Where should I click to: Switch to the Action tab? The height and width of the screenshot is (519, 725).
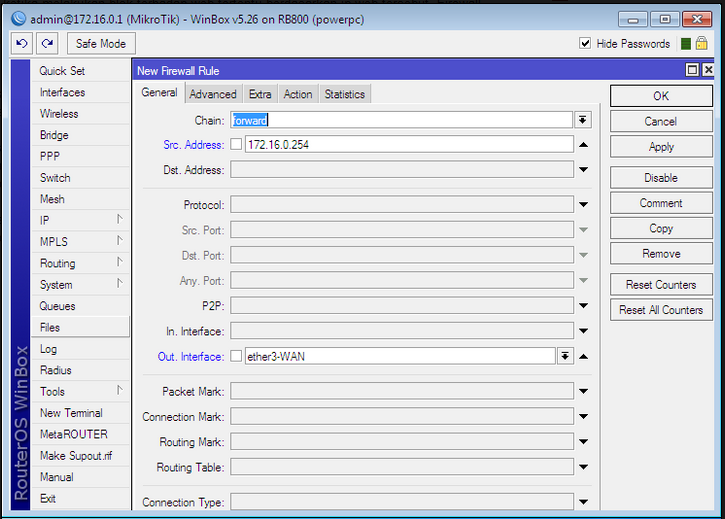298,94
